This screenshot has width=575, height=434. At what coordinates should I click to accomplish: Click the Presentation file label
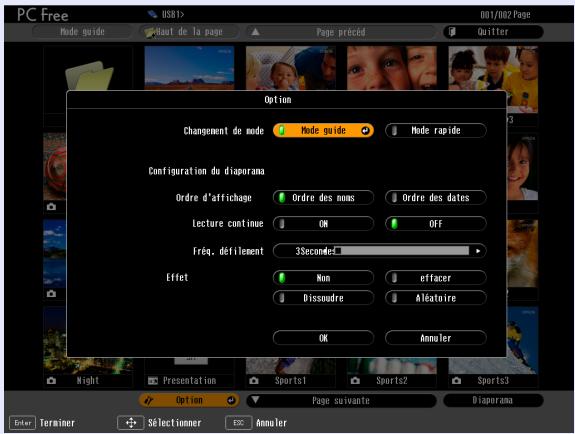tap(190, 381)
